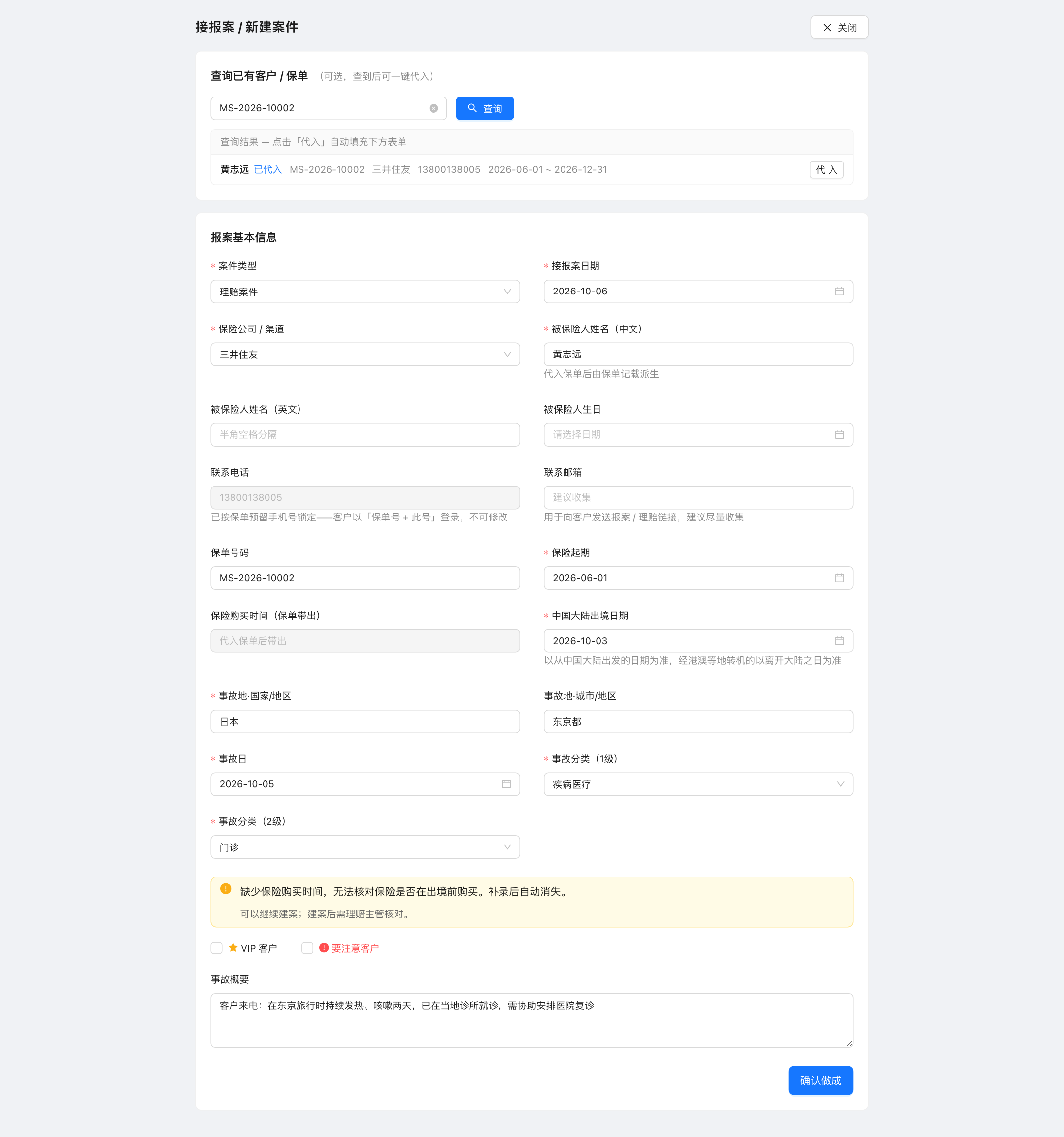Click the 已代入 status link
1064x1137 pixels.
coord(267,170)
